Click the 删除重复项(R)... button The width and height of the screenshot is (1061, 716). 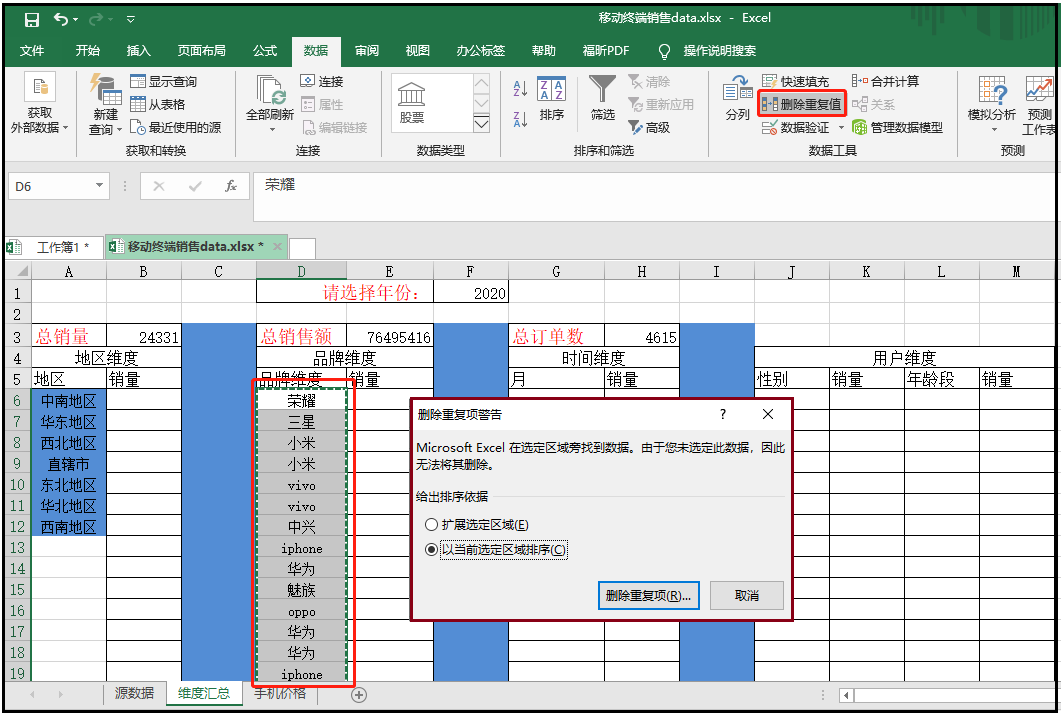(x=648, y=596)
